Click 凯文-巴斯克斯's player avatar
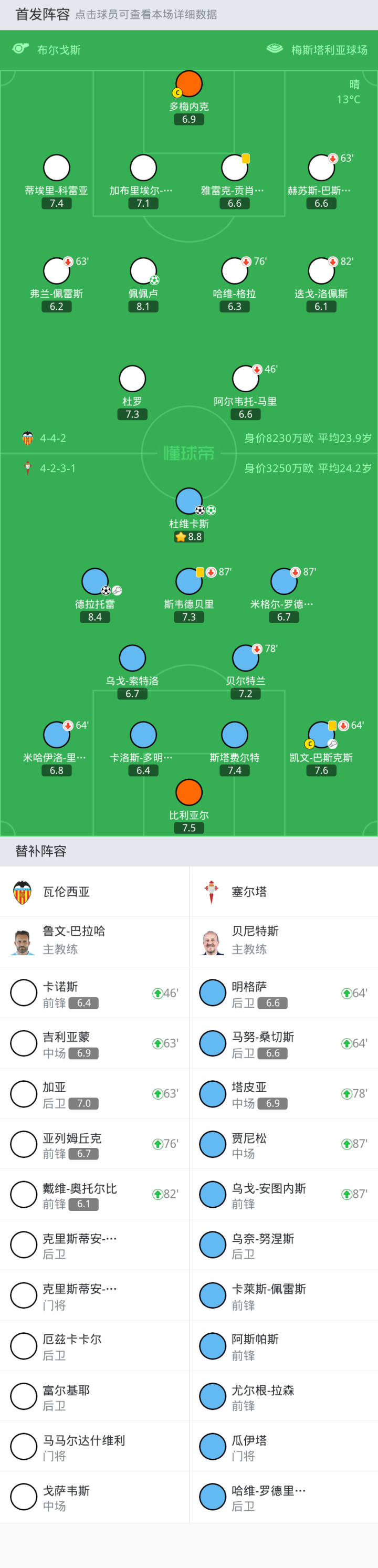This screenshot has width=378, height=1568. click(321, 735)
